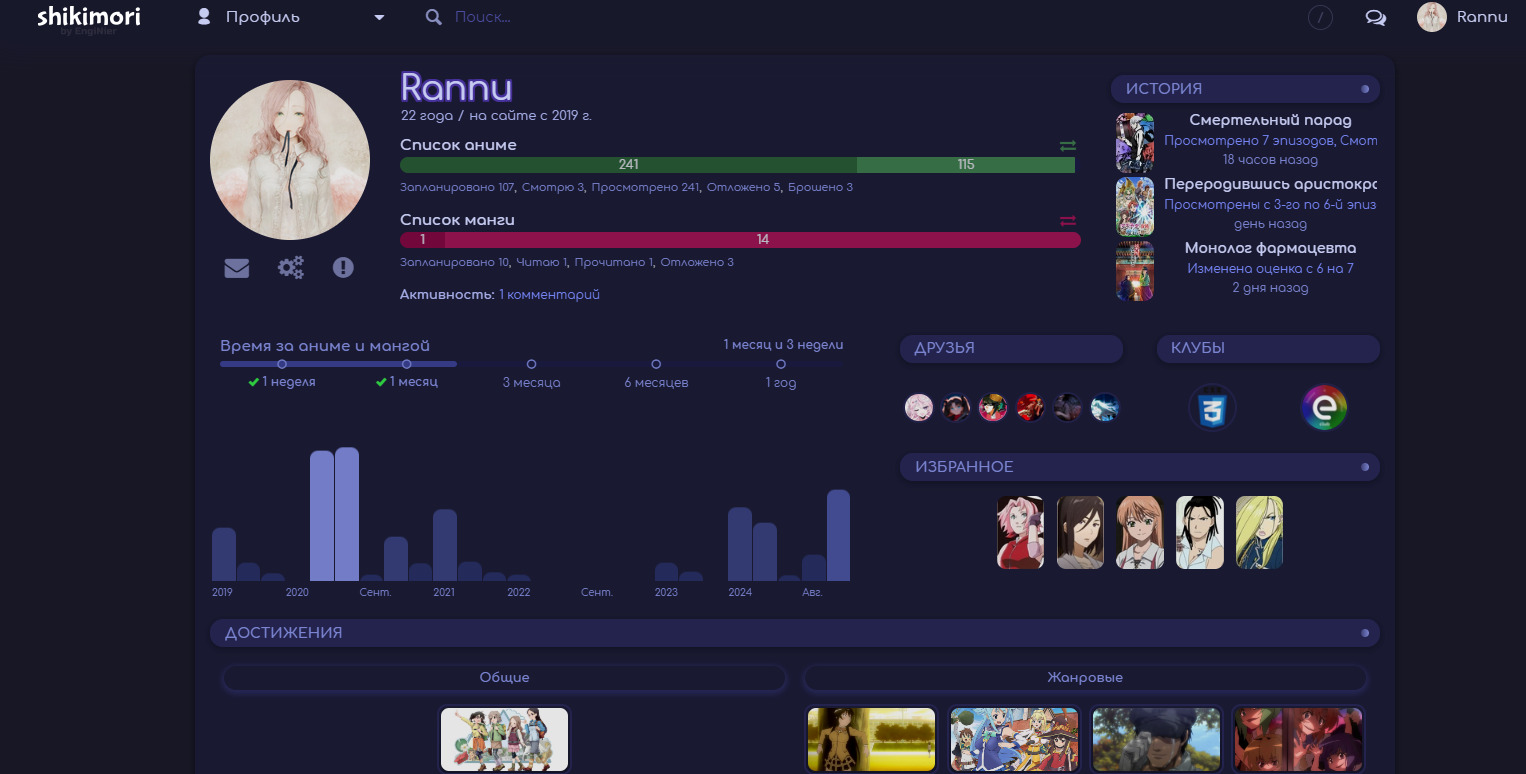Expand the Профиль dropdown menu
This screenshot has height=774, width=1526.
pyautogui.click(x=379, y=18)
